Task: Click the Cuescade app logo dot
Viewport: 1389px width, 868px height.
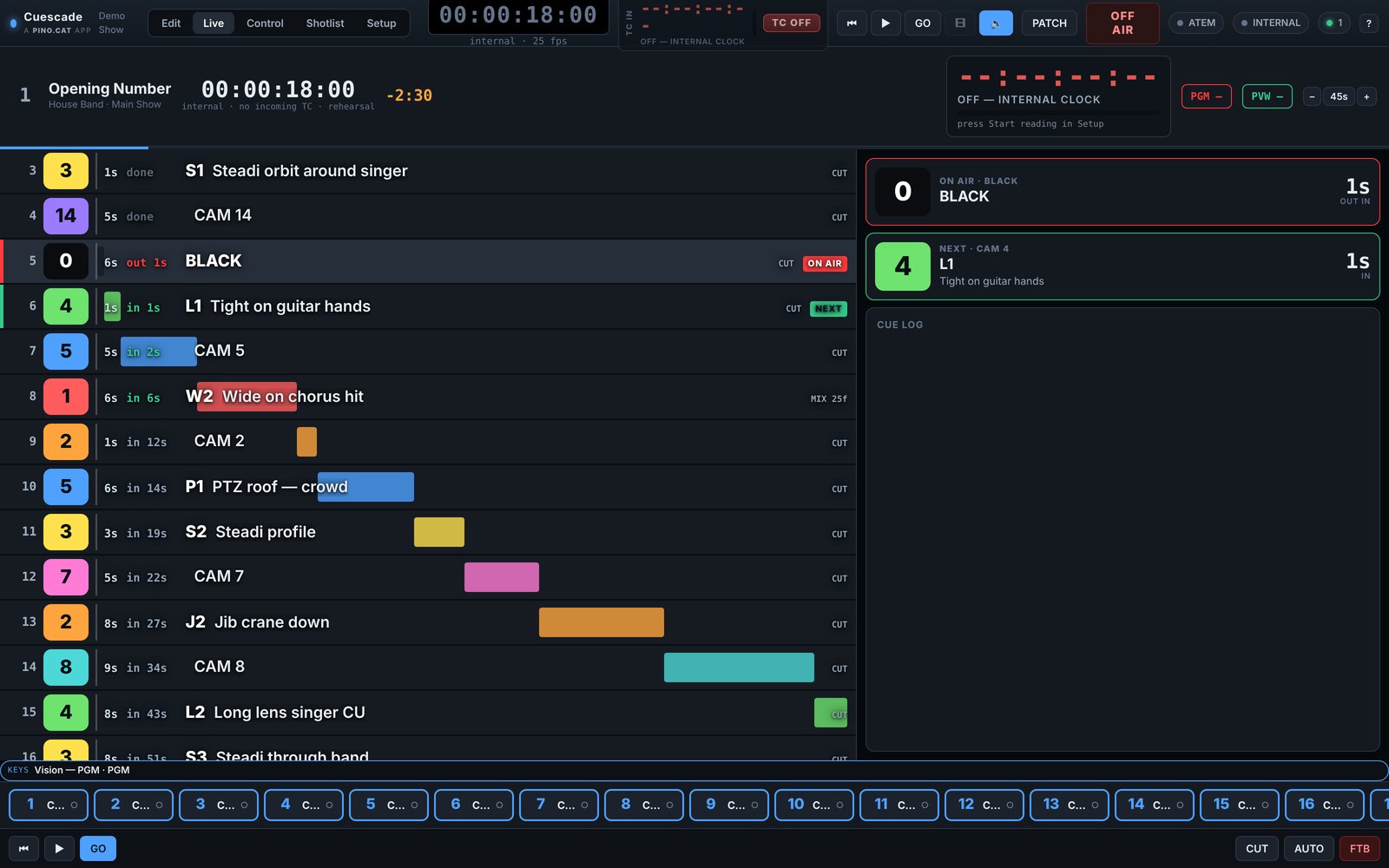Action: (x=13, y=23)
